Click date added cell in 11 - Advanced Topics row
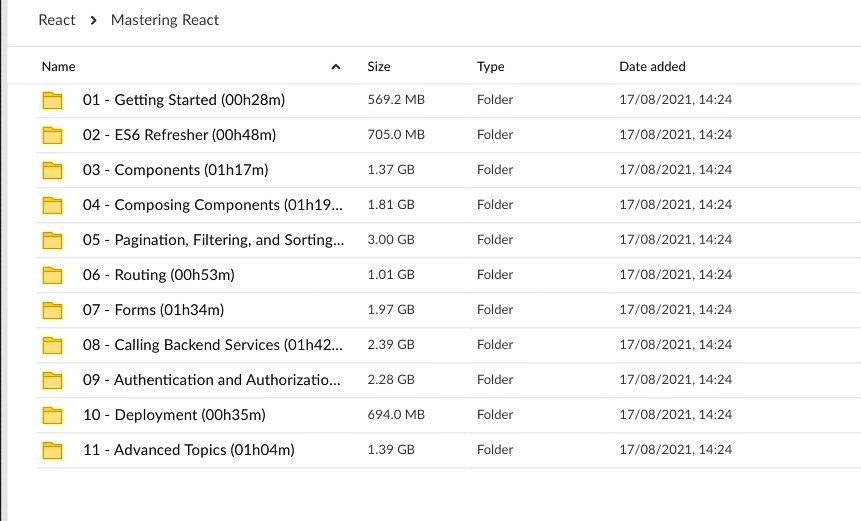This screenshot has width=861, height=521. click(x=676, y=450)
